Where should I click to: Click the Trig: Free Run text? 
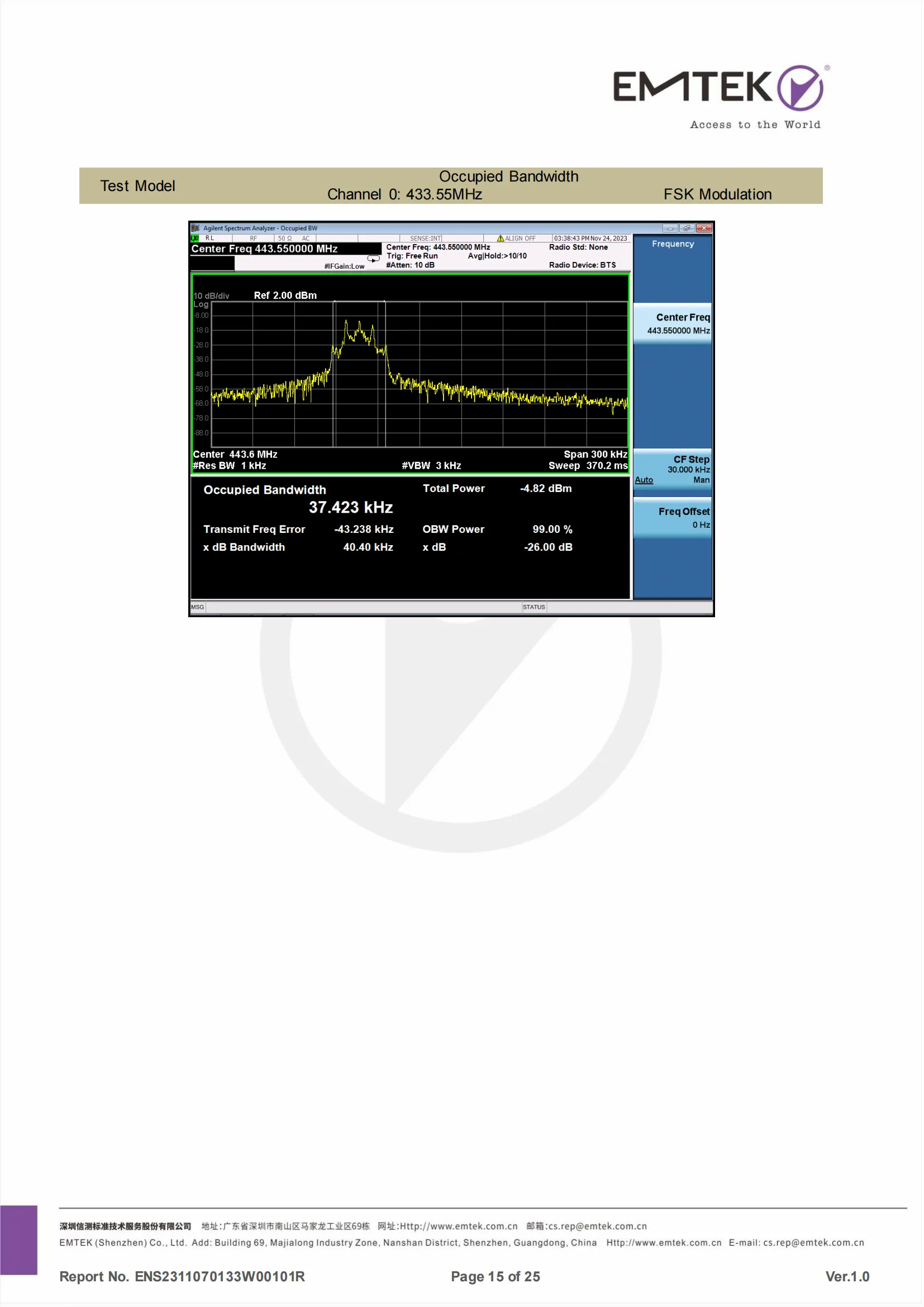tap(412, 256)
